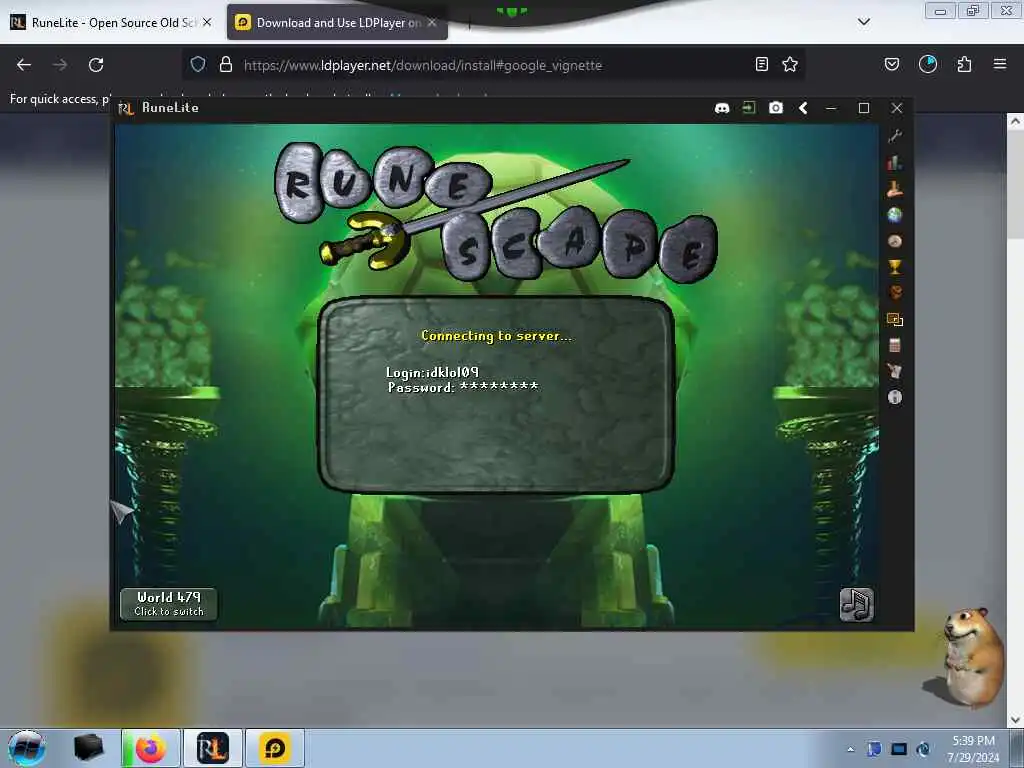Viewport: 1024px width, 768px height.
Task: Switch to the RuneLite - Open Source browser tab
Action: pyautogui.click(x=111, y=23)
